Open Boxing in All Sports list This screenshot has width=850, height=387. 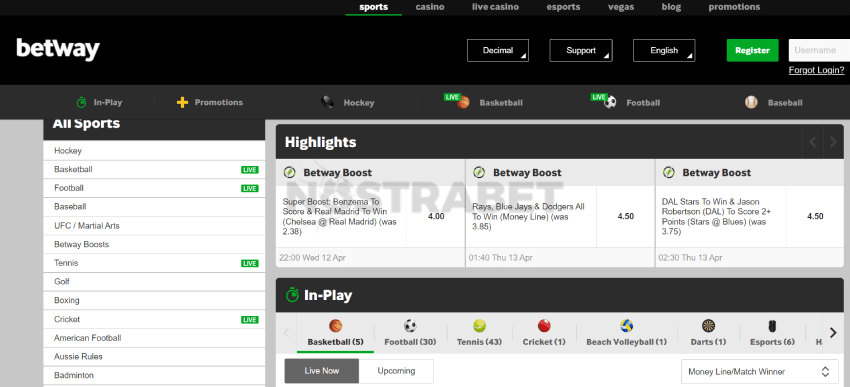154,300
